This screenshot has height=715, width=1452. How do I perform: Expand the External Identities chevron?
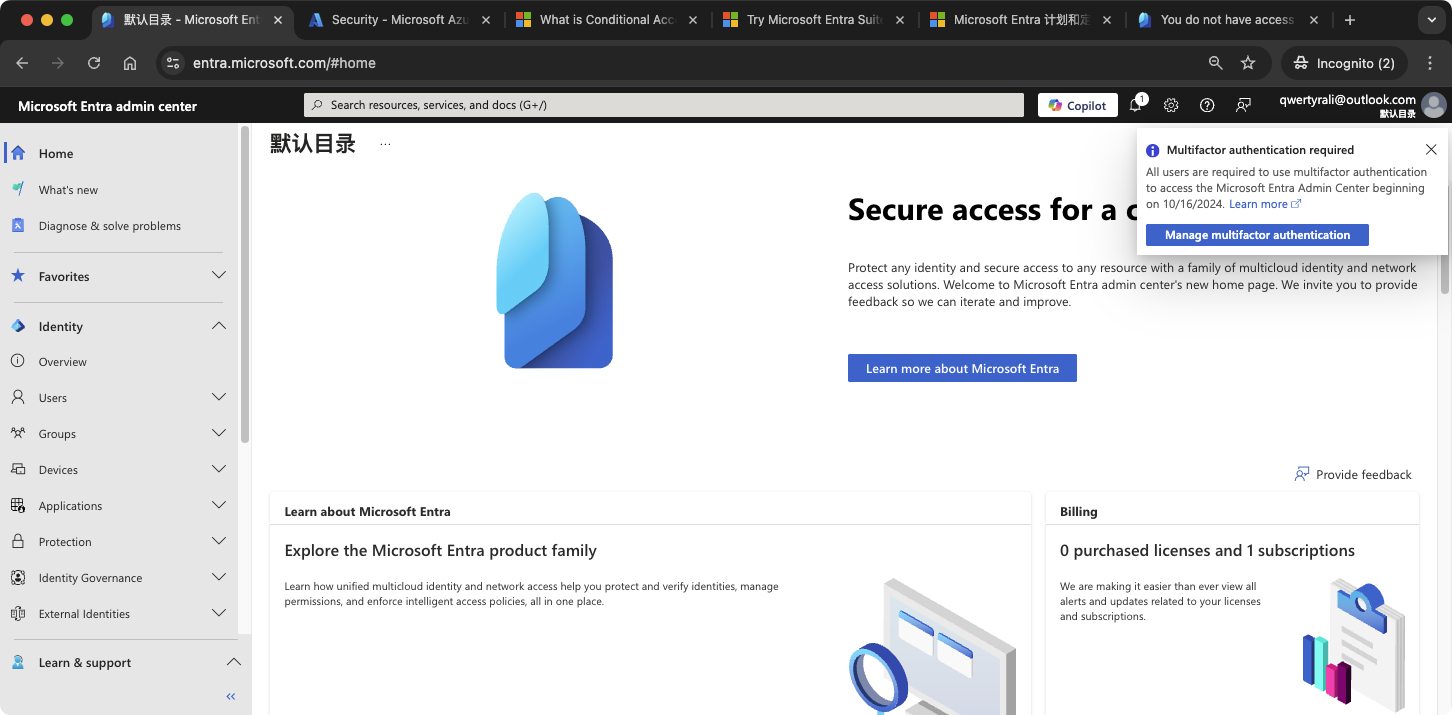click(219, 613)
